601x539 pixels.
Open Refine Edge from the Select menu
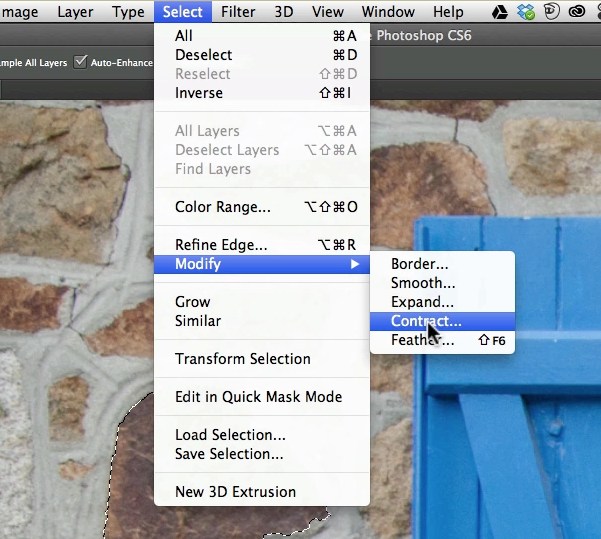point(221,245)
